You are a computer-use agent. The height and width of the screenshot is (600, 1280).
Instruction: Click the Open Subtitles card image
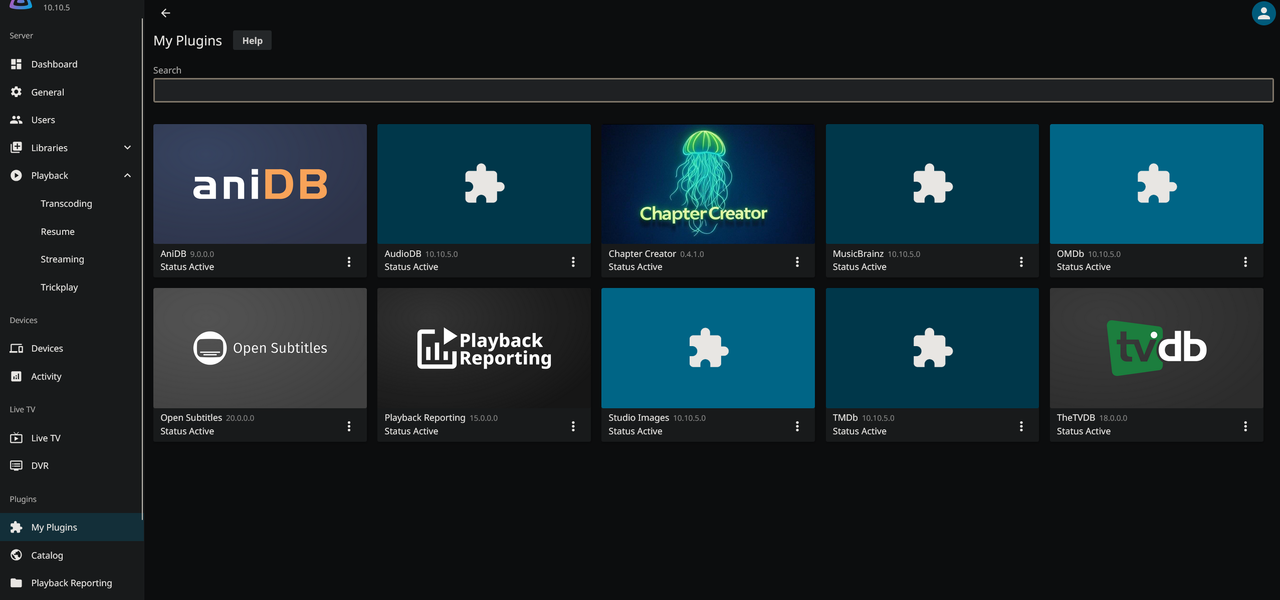[260, 348]
